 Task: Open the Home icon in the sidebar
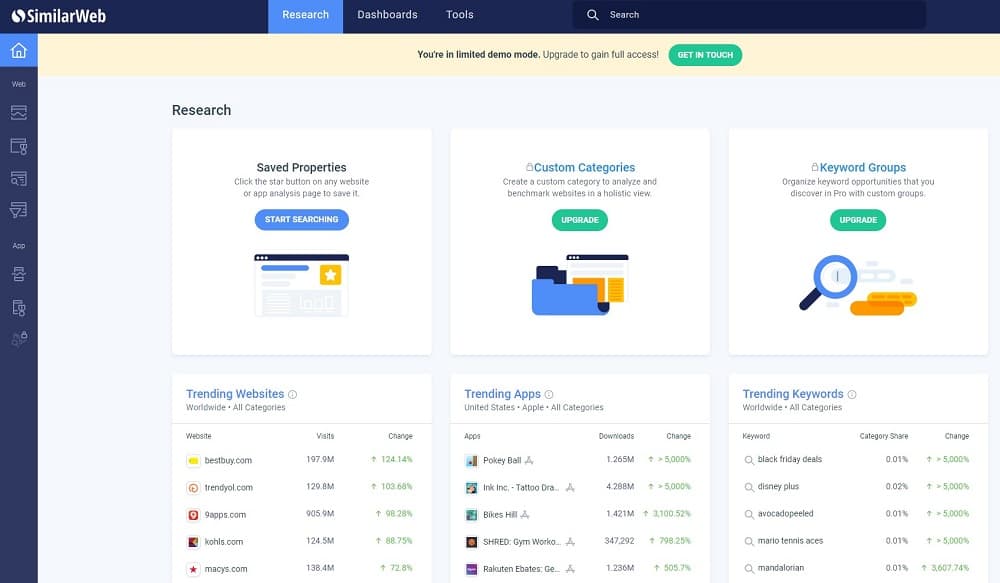click(x=18, y=50)
